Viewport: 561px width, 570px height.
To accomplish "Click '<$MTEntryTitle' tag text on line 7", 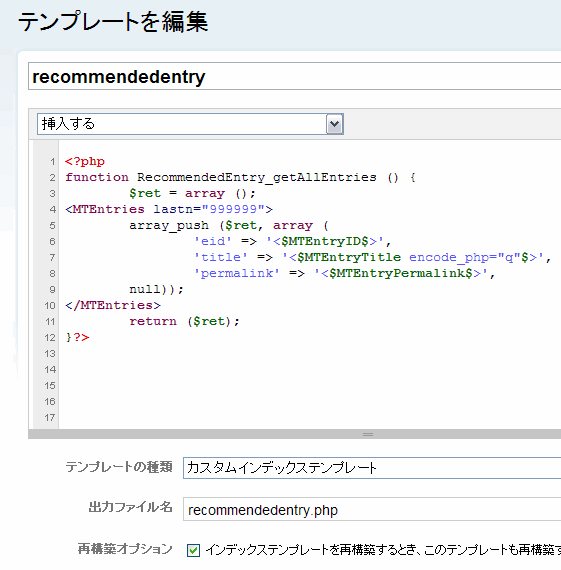I will (345, 257).
